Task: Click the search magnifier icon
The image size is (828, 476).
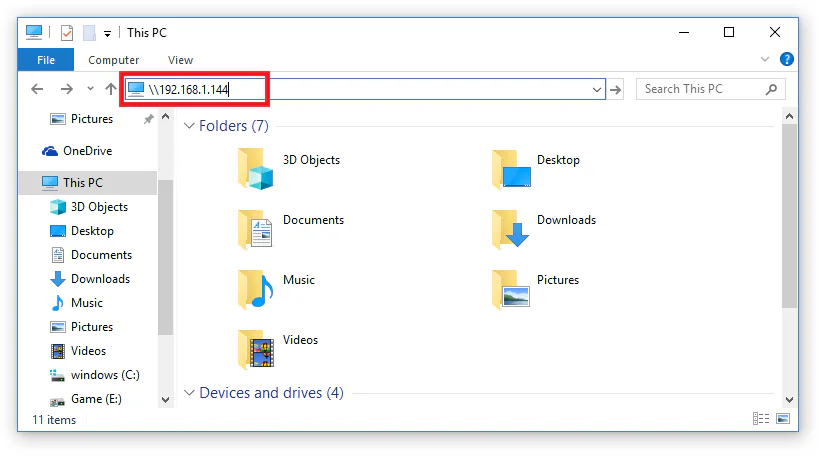Action: (771, 89)
